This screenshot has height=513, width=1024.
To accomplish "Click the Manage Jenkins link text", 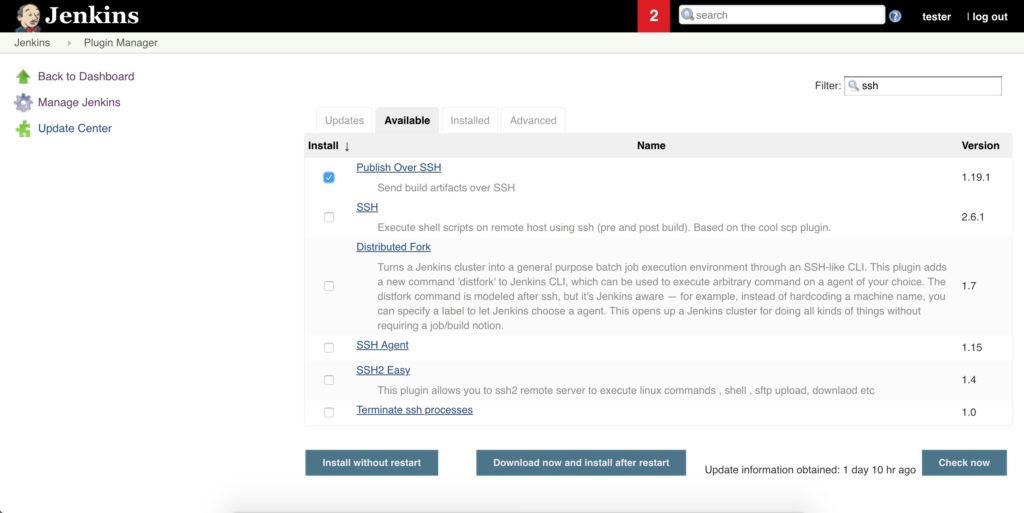I will pyautogui.click(x=79, y=102).
